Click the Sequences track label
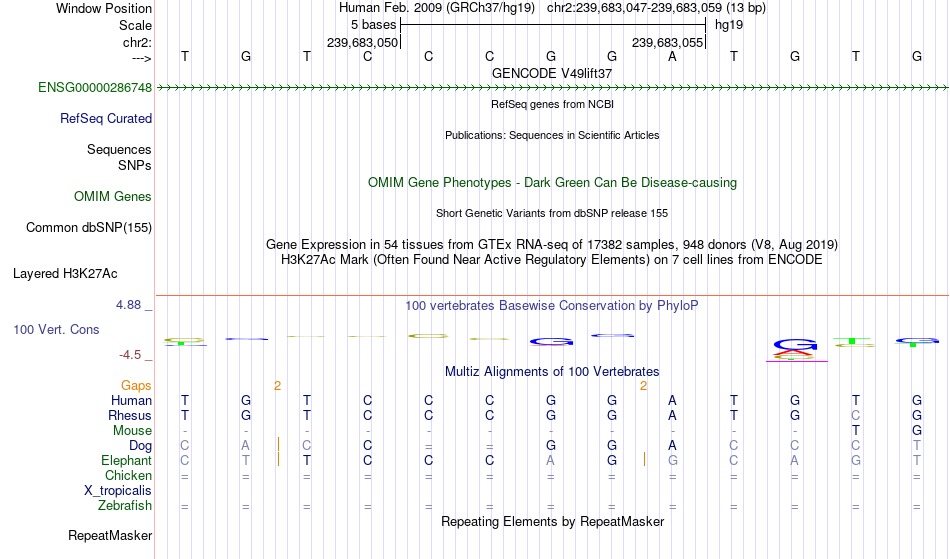950x559 pixels. click(x=119, y=150)
